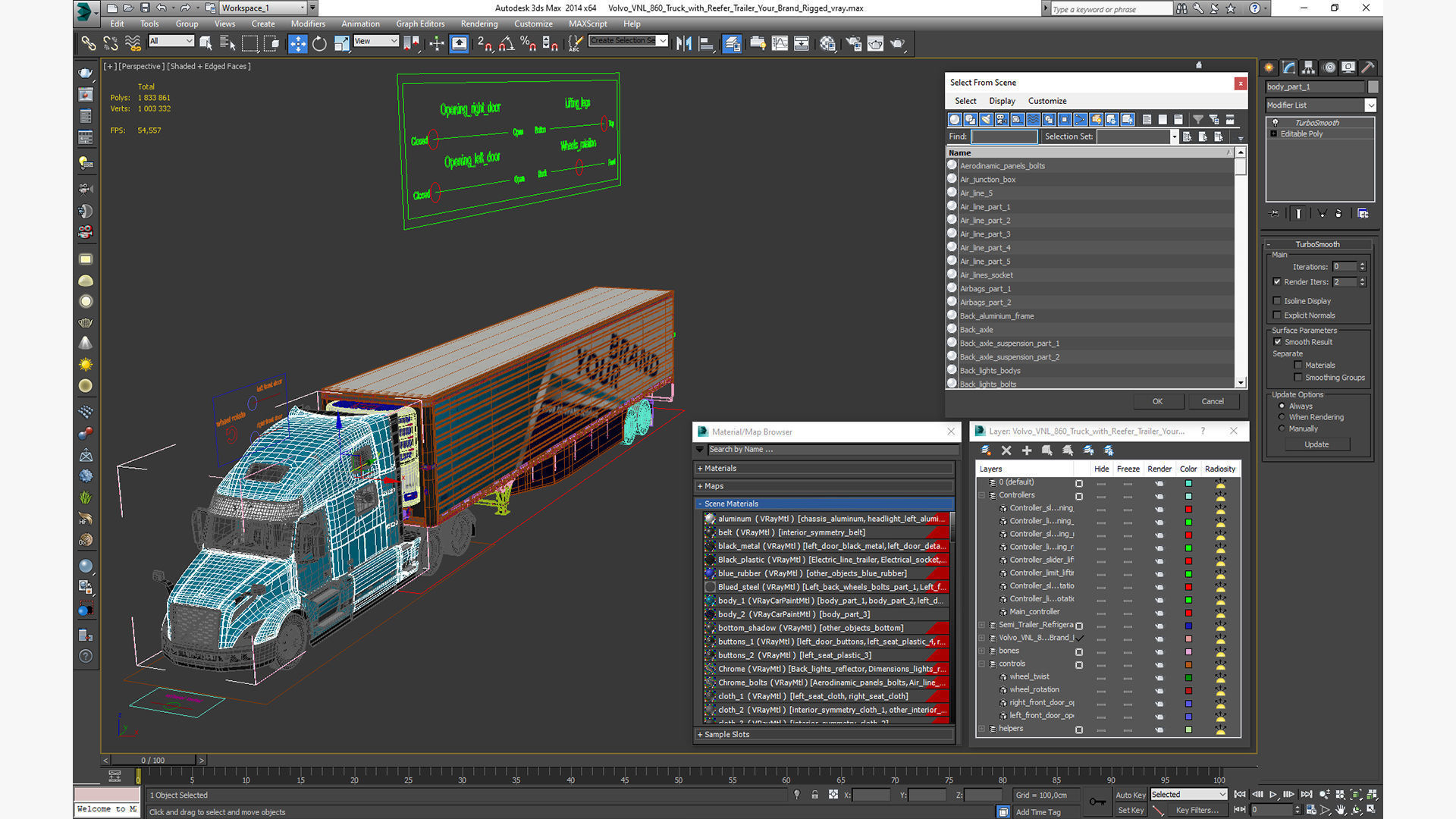
Task: Activate the Select and Move tool
Action: pyautogui.click(x=297, y=44)
